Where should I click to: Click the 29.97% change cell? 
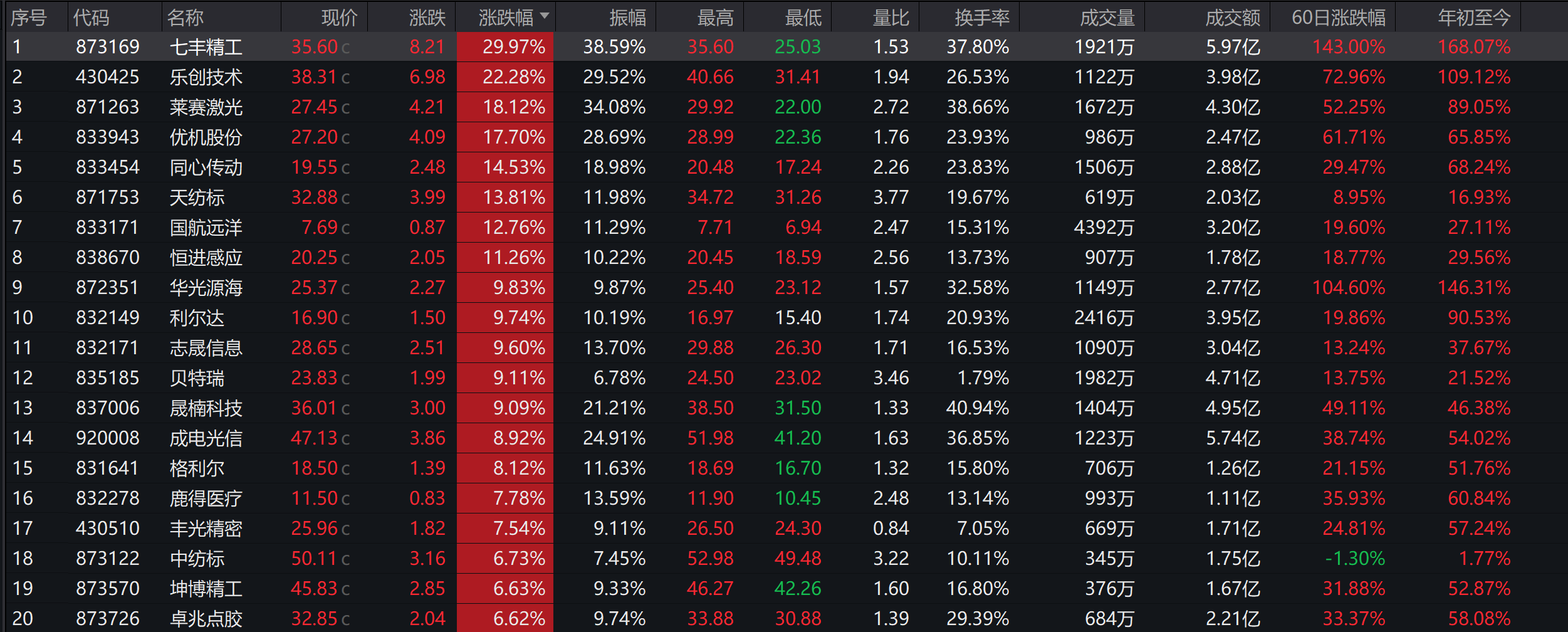point(505,47)
